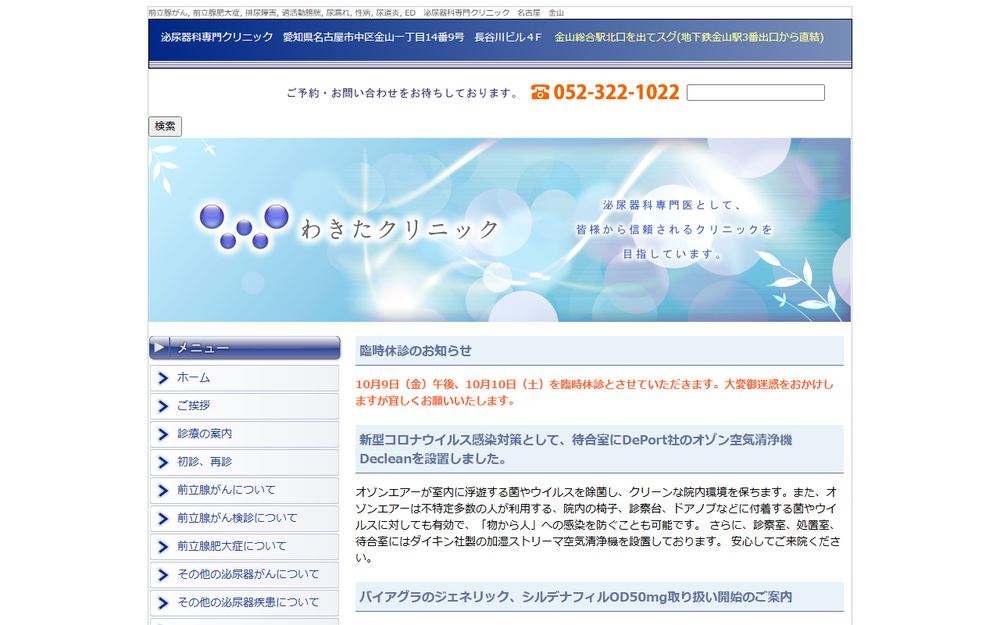
Task: Click the play triangle icon in メニュー header
Action: (x=159, y=348)
